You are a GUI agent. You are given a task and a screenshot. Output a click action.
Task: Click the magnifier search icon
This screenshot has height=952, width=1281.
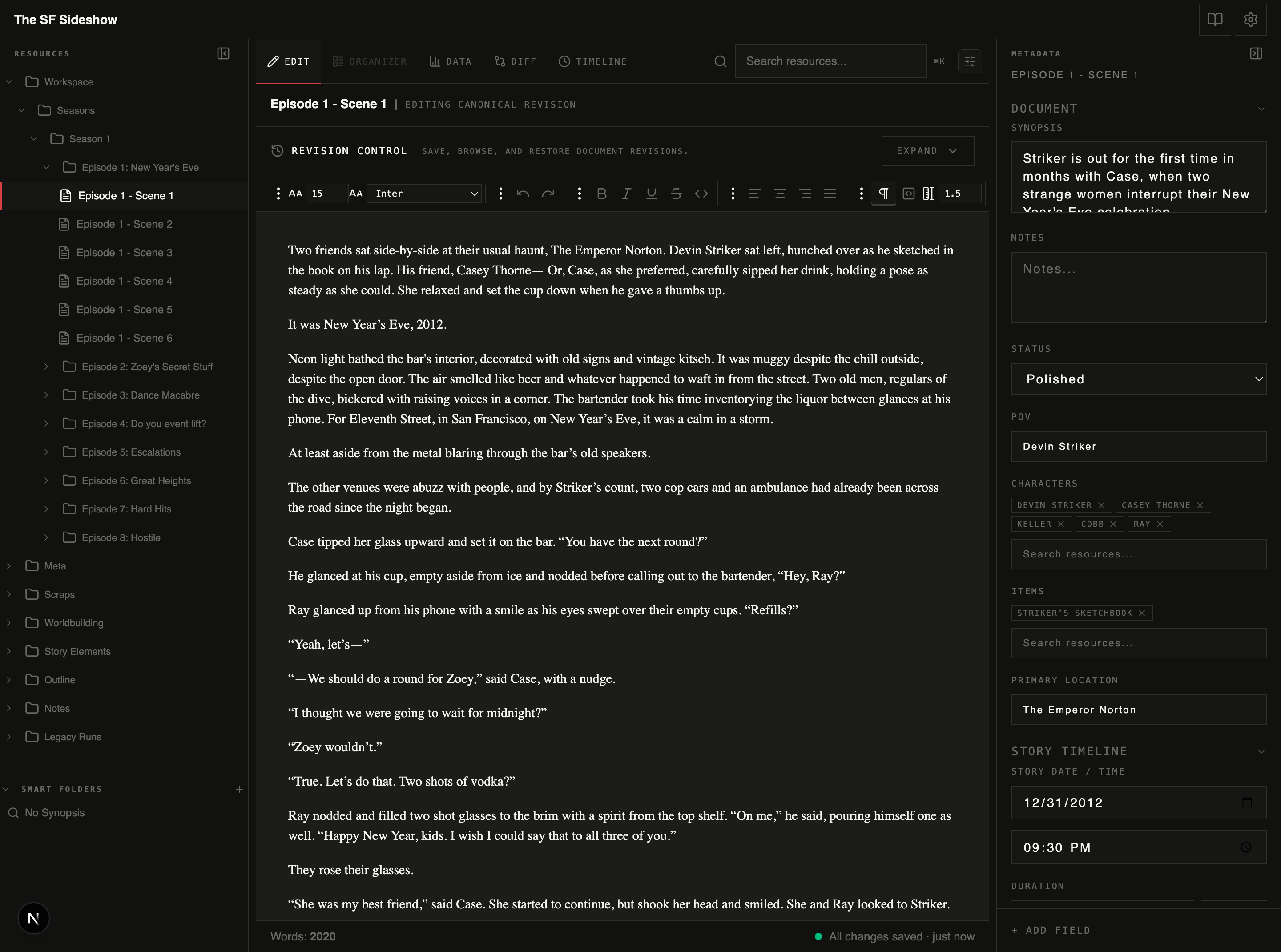[x=720, y=61]
